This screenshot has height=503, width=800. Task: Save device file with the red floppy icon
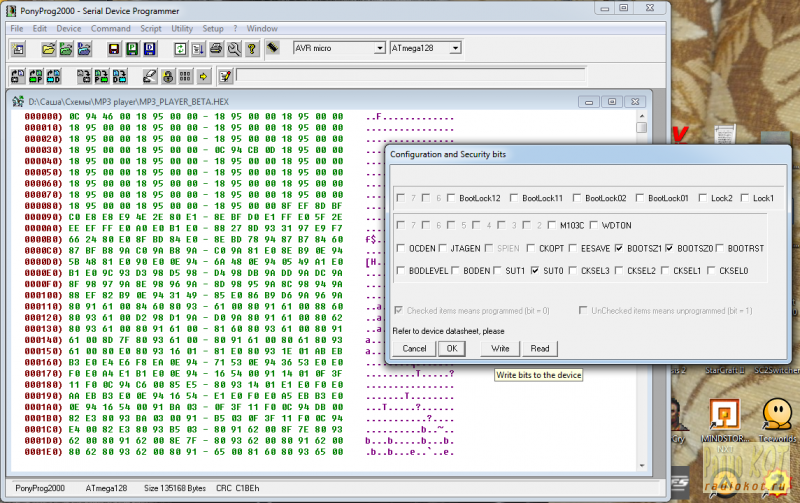(x=114, y=49)
